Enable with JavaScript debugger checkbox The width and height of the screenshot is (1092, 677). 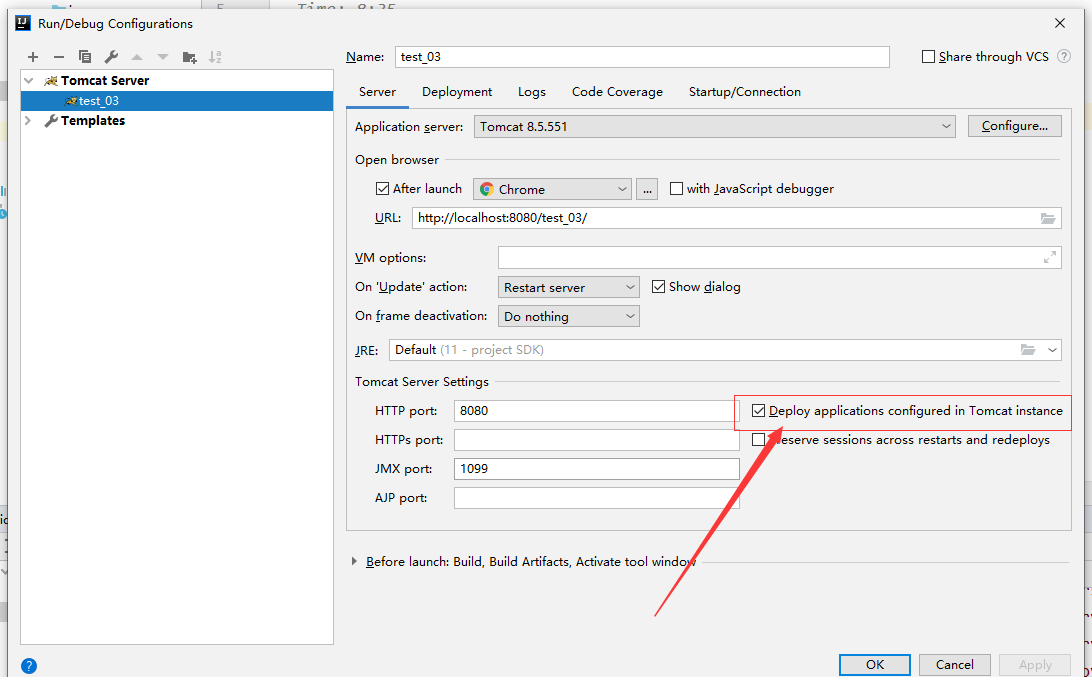coord(676,189)
